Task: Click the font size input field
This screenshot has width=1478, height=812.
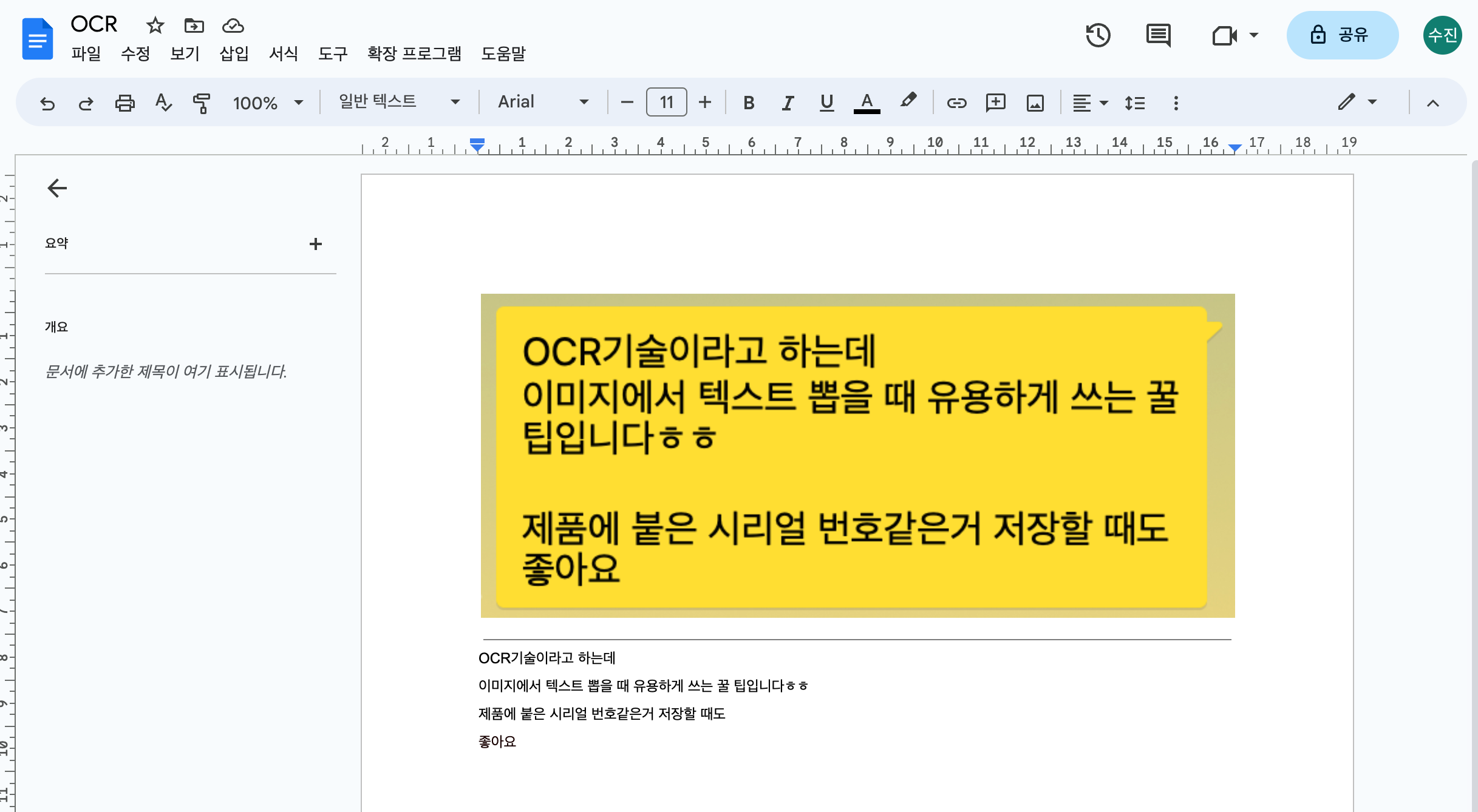Action: click(666, 102)
